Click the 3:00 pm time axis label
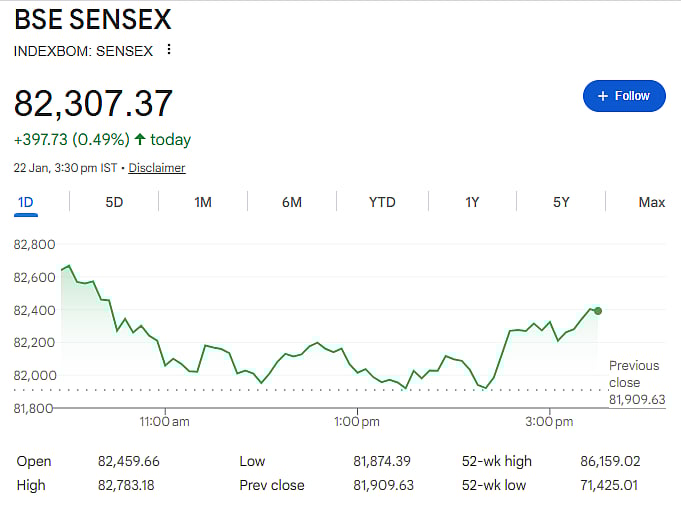The width and height of the screenshot is (681, 509). (x=549, y=422)
